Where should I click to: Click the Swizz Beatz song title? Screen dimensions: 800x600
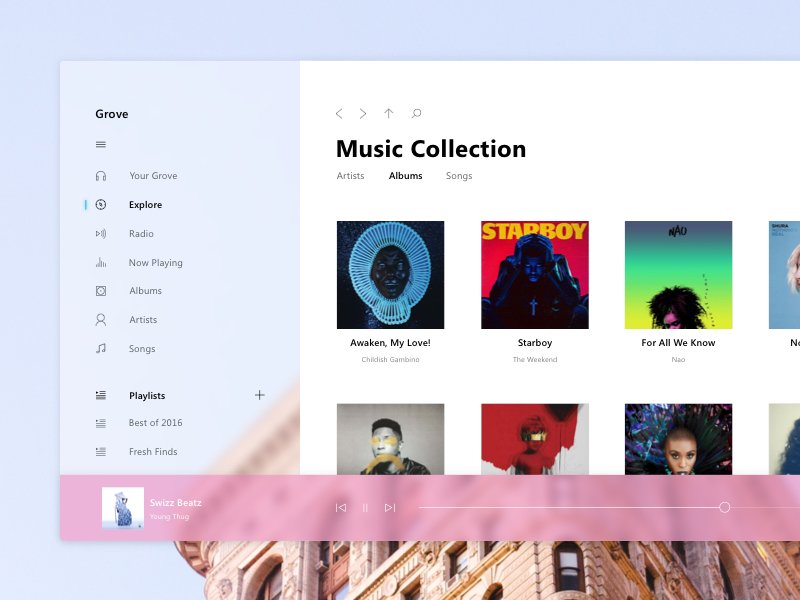pyautogui.click(x=176, y=503)
